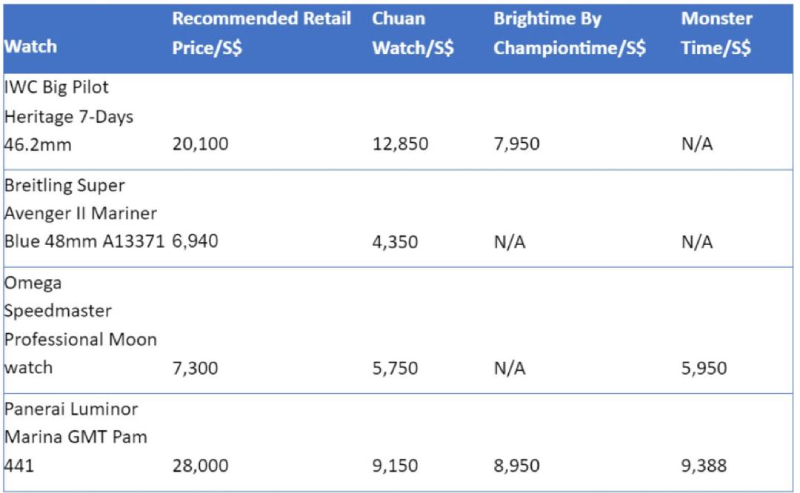Click the Omega Speedmaster Professional cell
800x493 pixels.
coord(81,325)
